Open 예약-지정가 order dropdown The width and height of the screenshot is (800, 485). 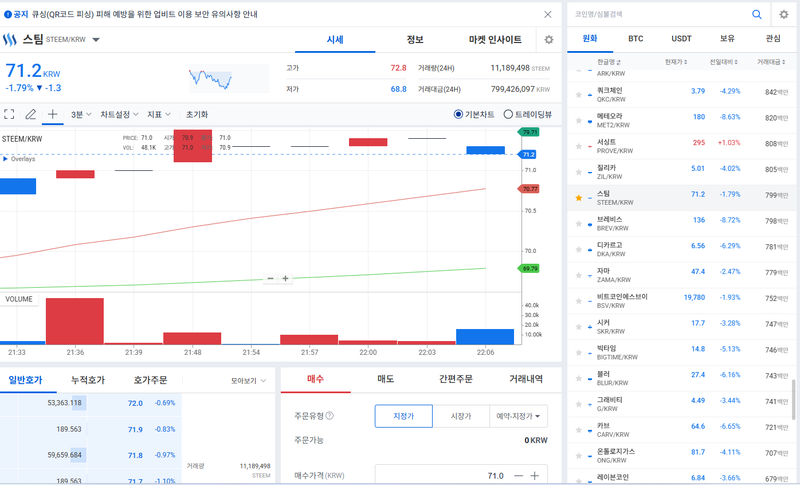click(x=518, y=416)
